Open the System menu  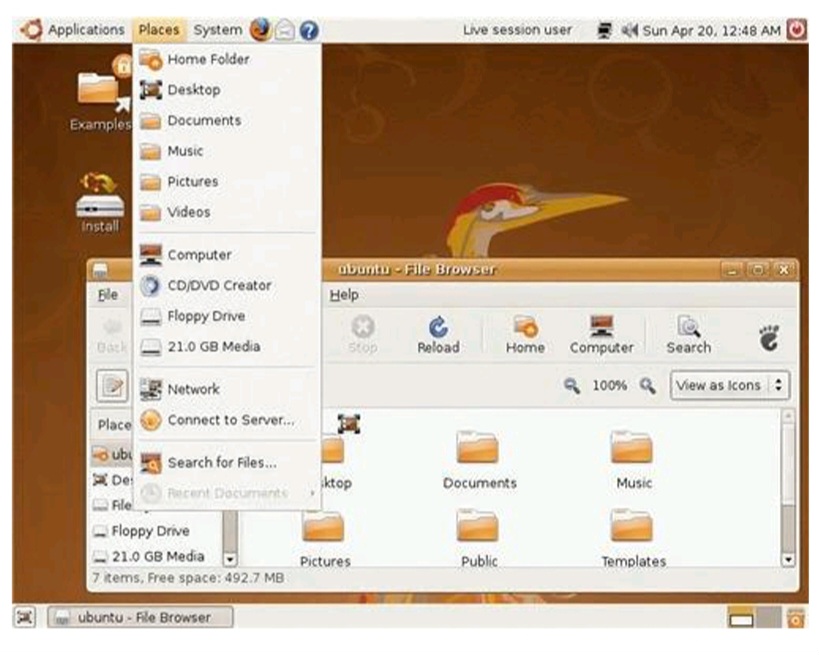218,30
